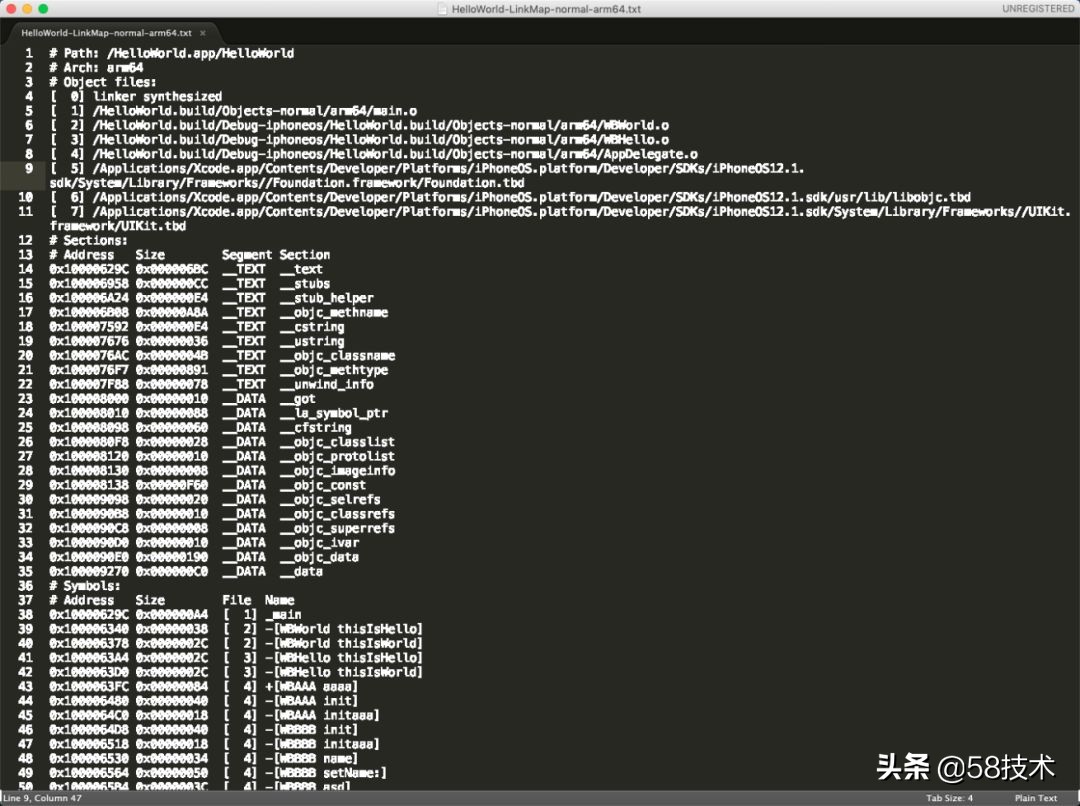
Task: Click the WBWorld.o object file path
Action: [381, 125]
